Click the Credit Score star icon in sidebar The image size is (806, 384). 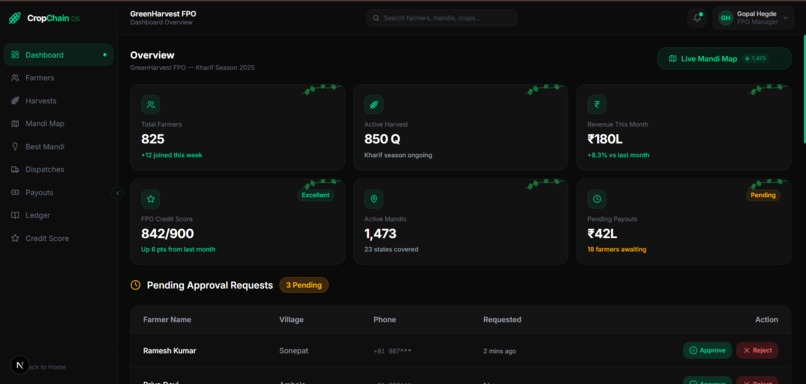click(x=15, y=239)
